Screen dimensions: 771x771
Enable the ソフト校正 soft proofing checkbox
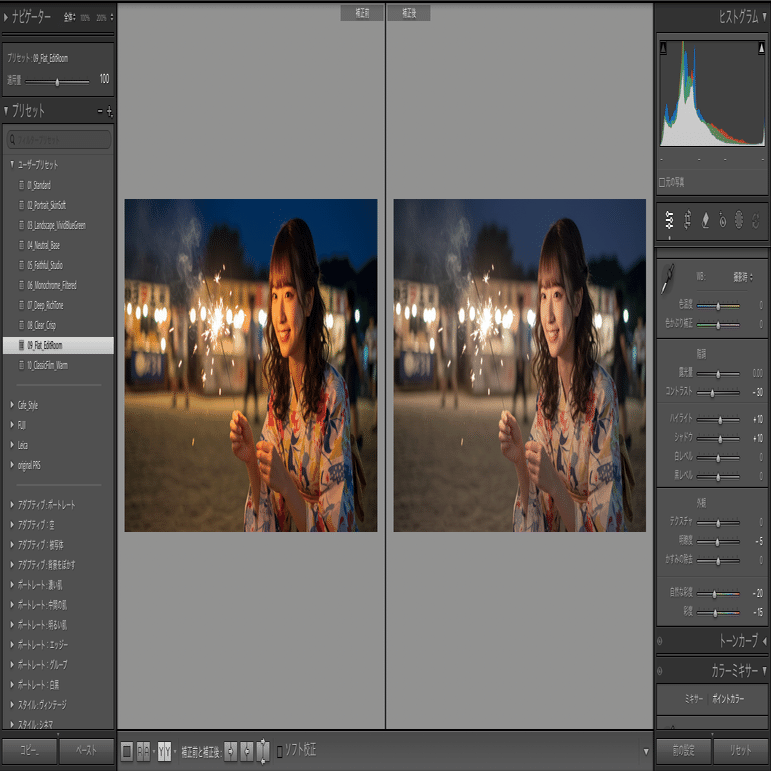[279, 751]
